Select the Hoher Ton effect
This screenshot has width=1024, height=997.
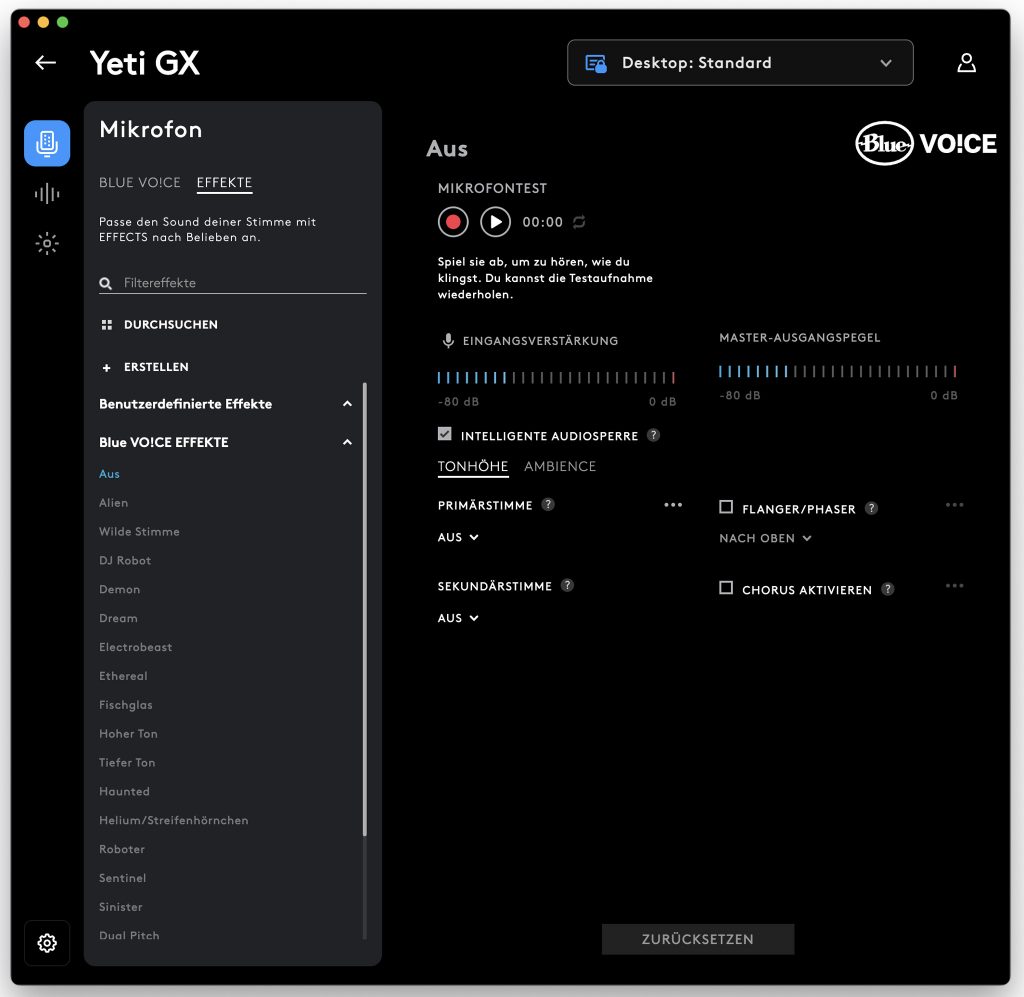point(129,734)
